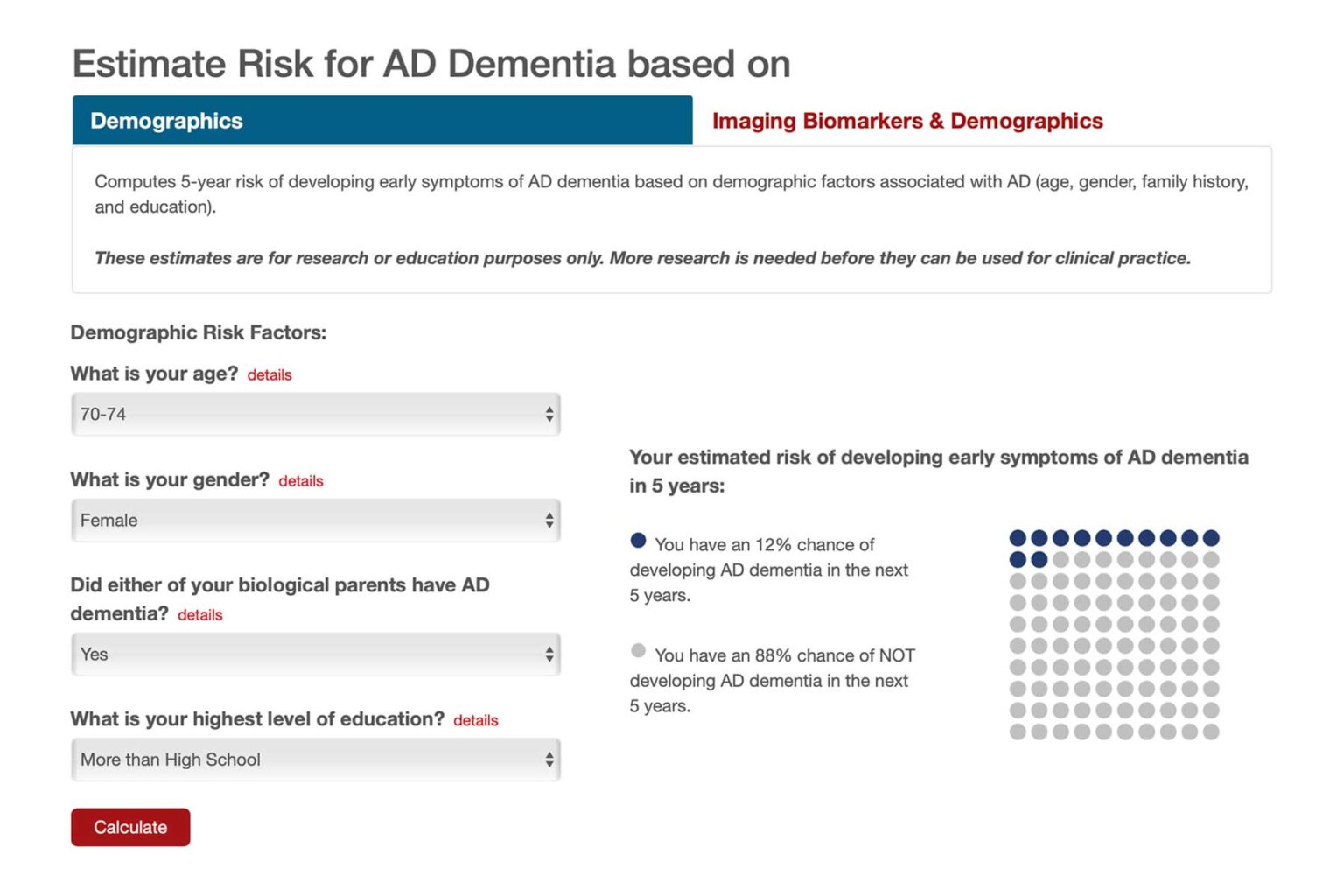1344x896 pixels.
Task: Click the gray bullet beside the 88% statement
Action: click(x=638, y=650)
